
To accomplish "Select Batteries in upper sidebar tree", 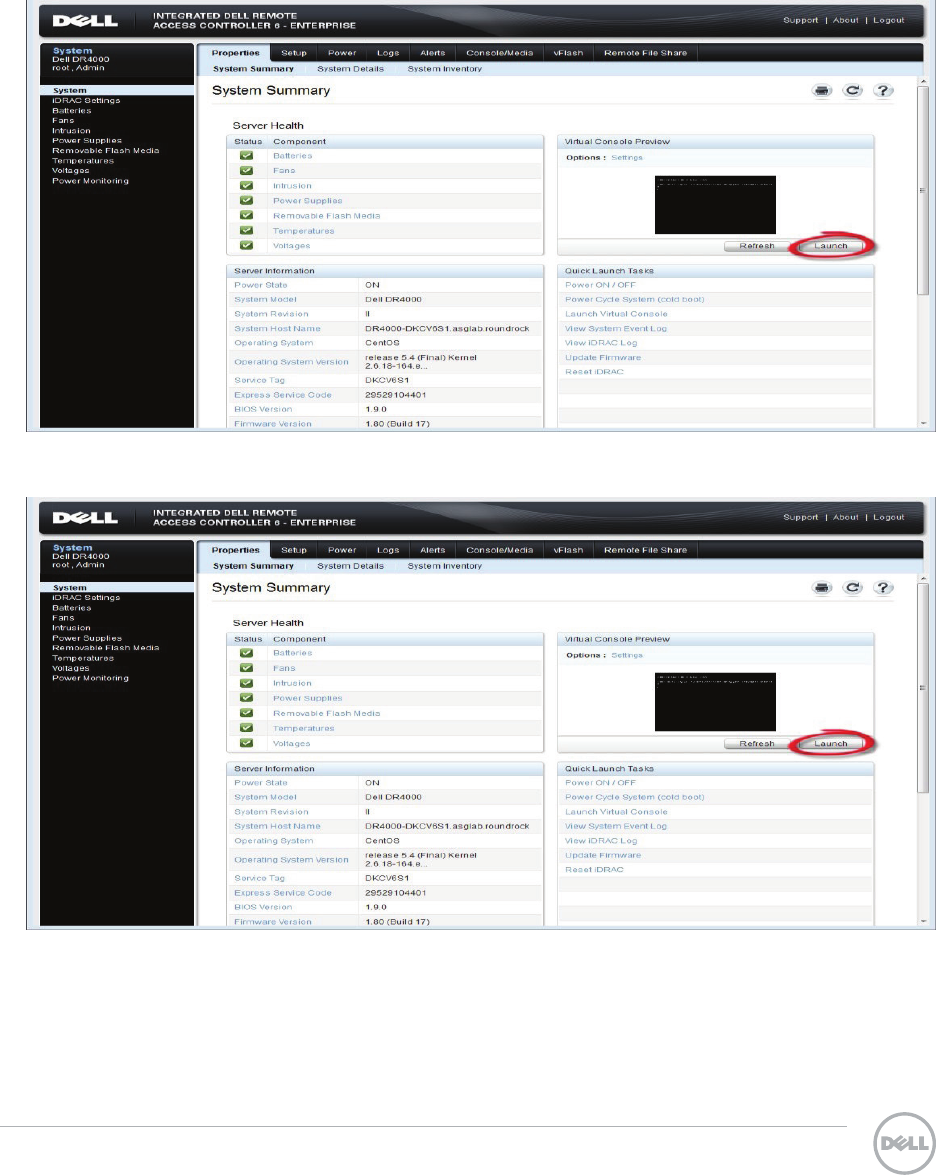I will [72, 111].
